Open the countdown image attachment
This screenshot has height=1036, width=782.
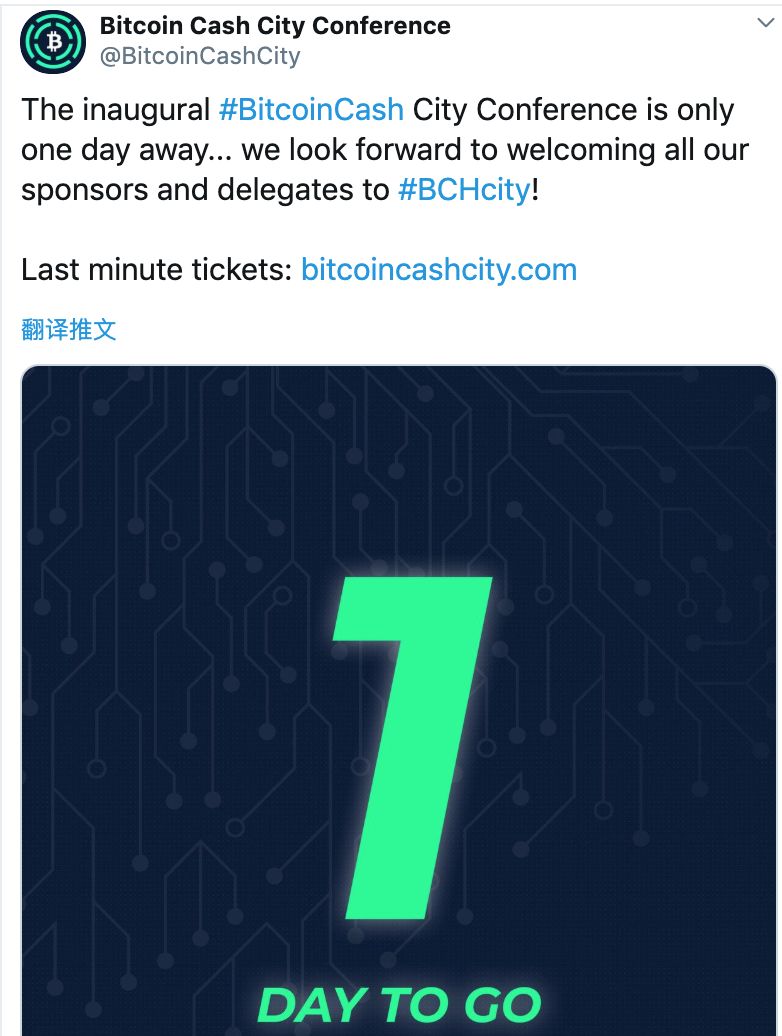399,700
